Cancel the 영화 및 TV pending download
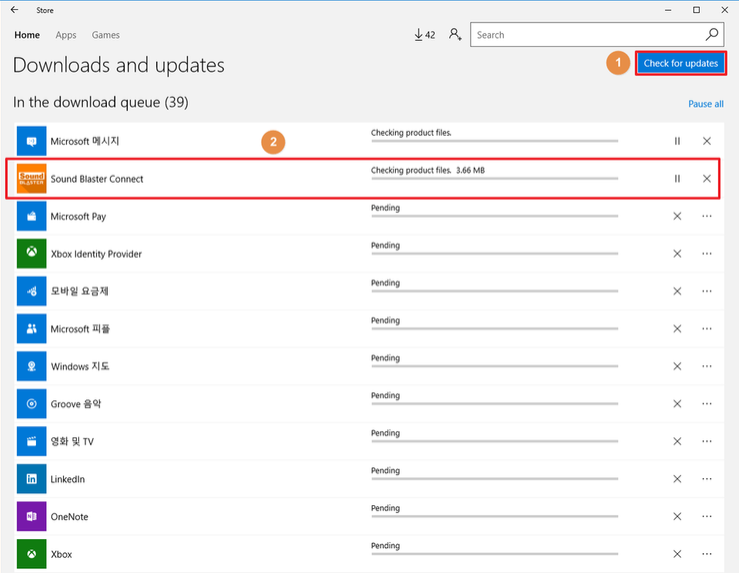743x576 pixels. [677, 441]
